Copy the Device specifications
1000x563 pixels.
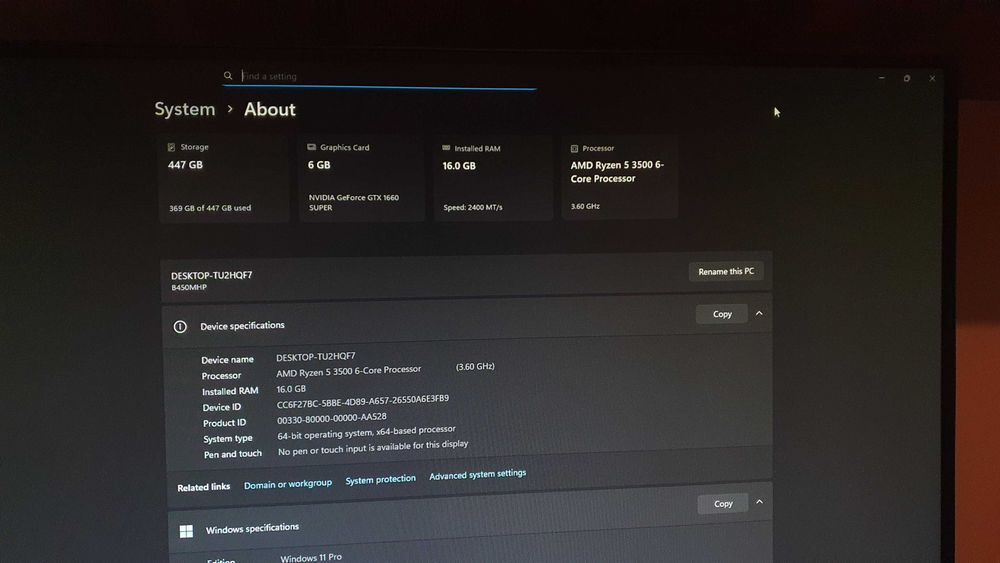pyautogui.click(x=722, y=314)
